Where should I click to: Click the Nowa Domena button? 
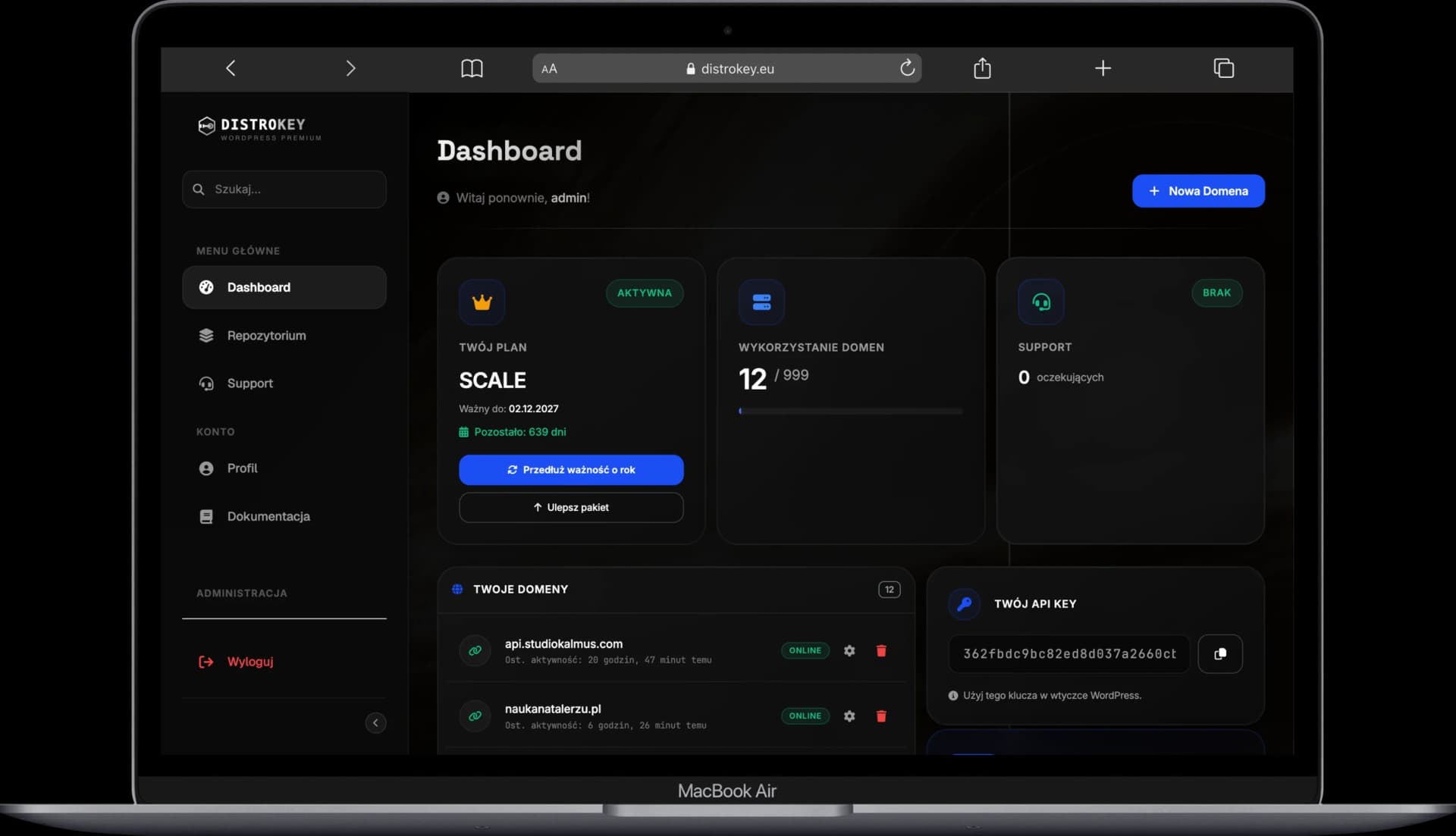pyautogui.click(x=1197, y=191)
